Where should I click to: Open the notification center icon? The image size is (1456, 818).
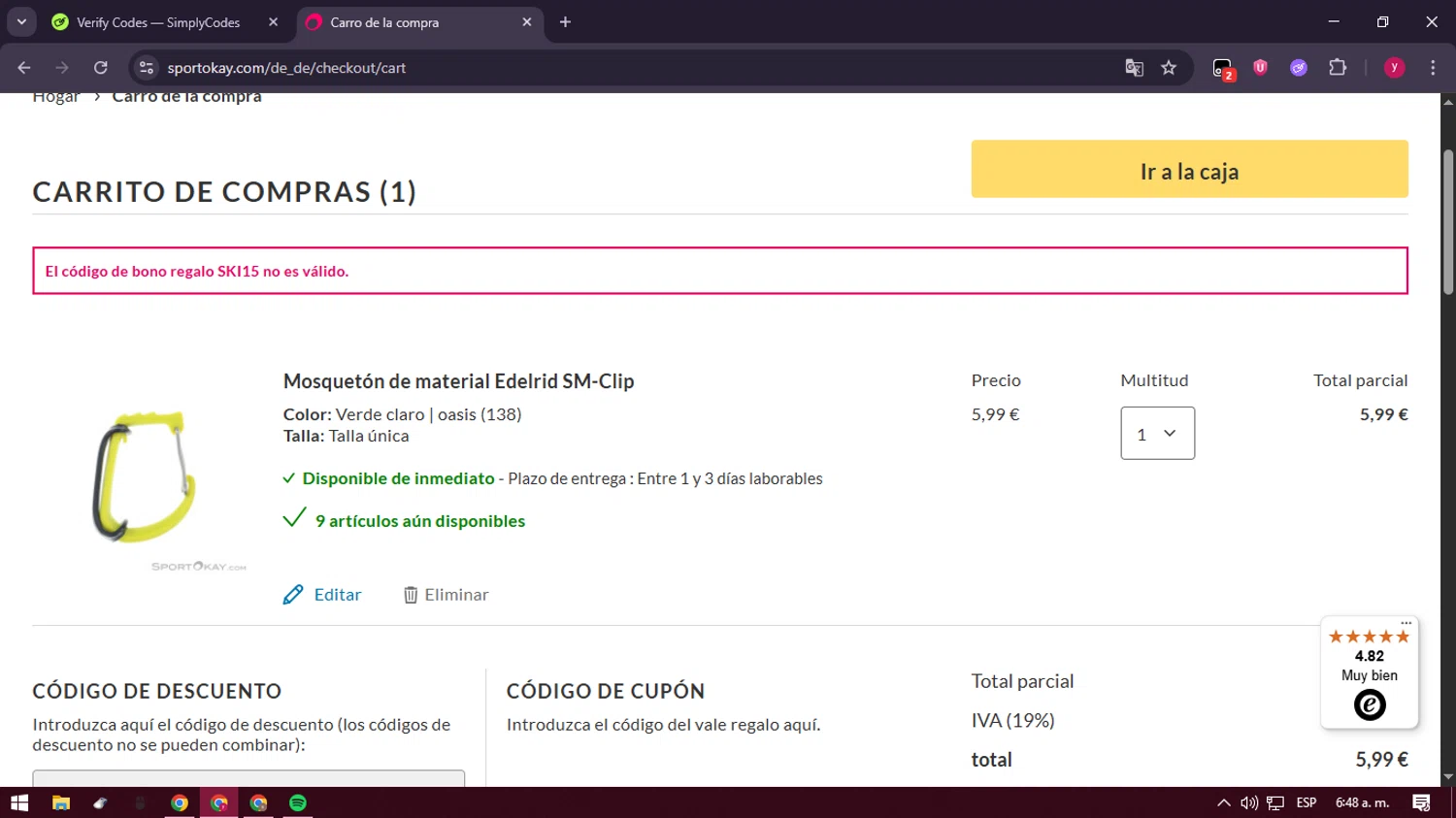[1421, 802]
